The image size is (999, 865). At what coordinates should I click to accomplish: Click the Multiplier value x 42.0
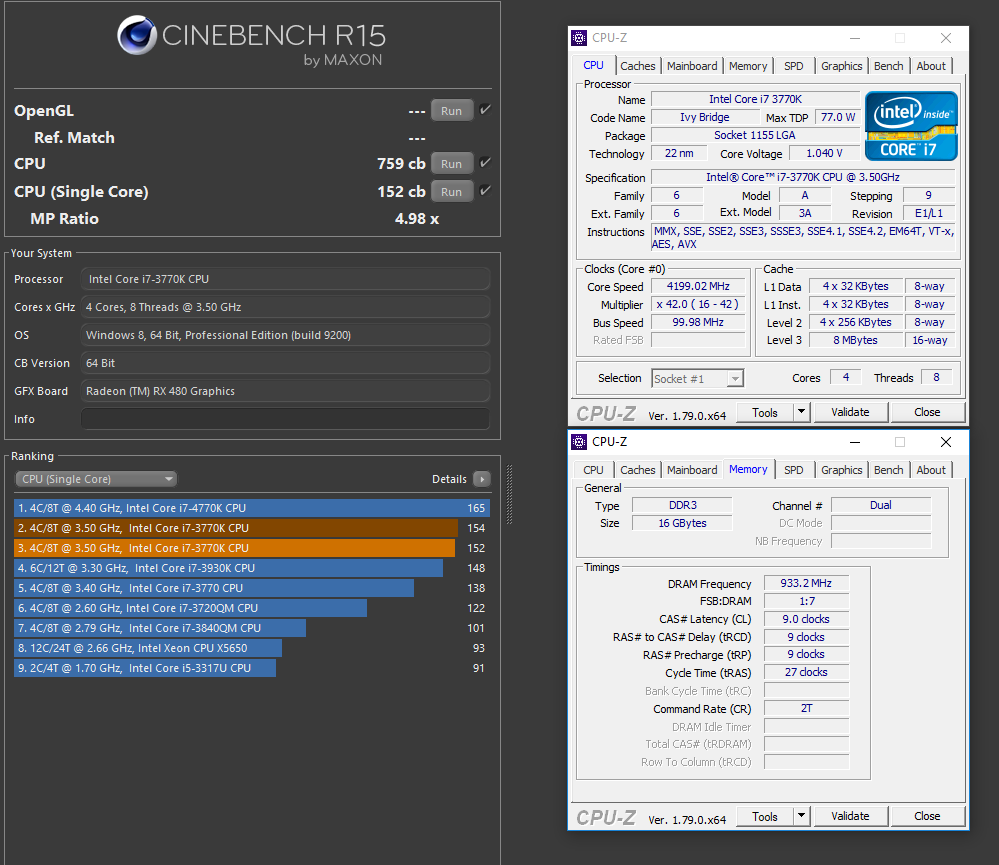[698, 304]
